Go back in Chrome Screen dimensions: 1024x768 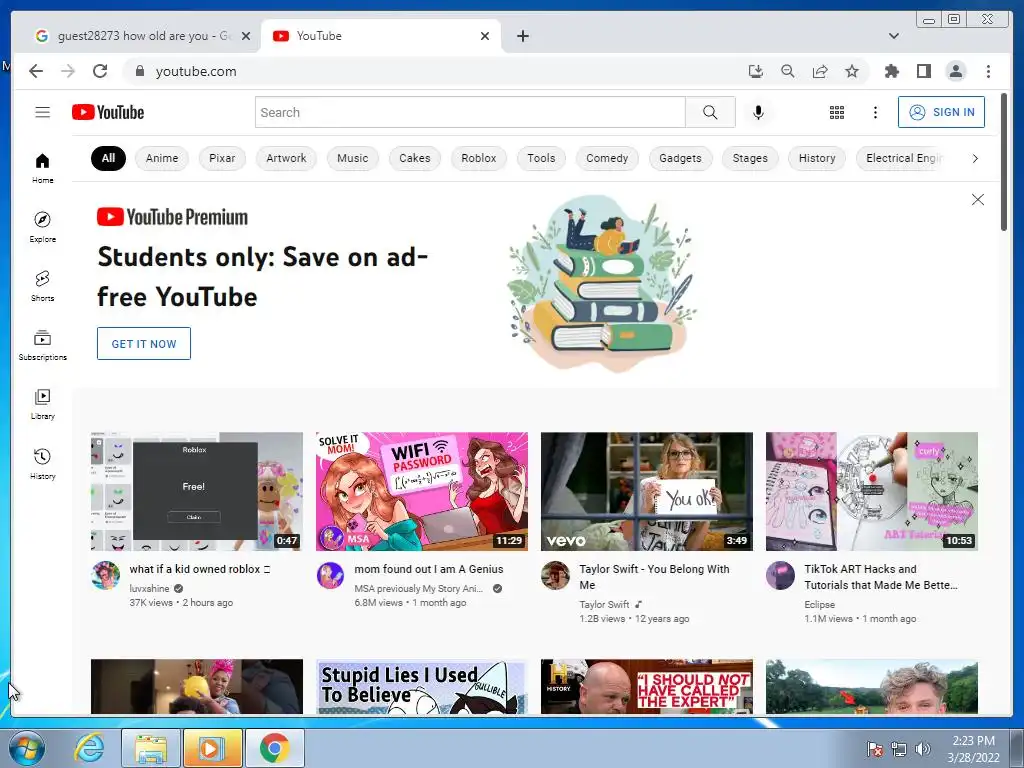pos(36,71)
